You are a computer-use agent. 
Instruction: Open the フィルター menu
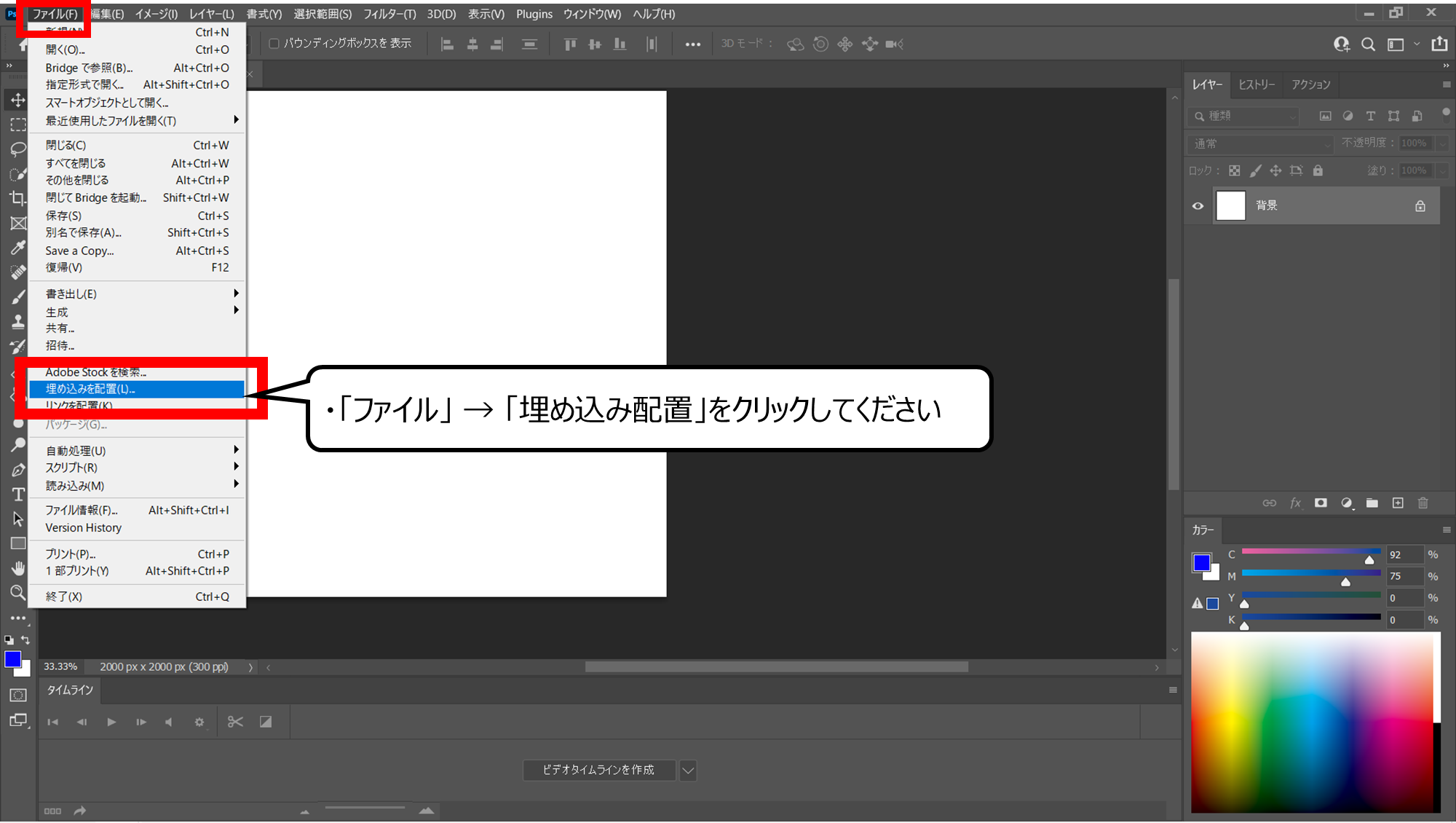(389, 14)
